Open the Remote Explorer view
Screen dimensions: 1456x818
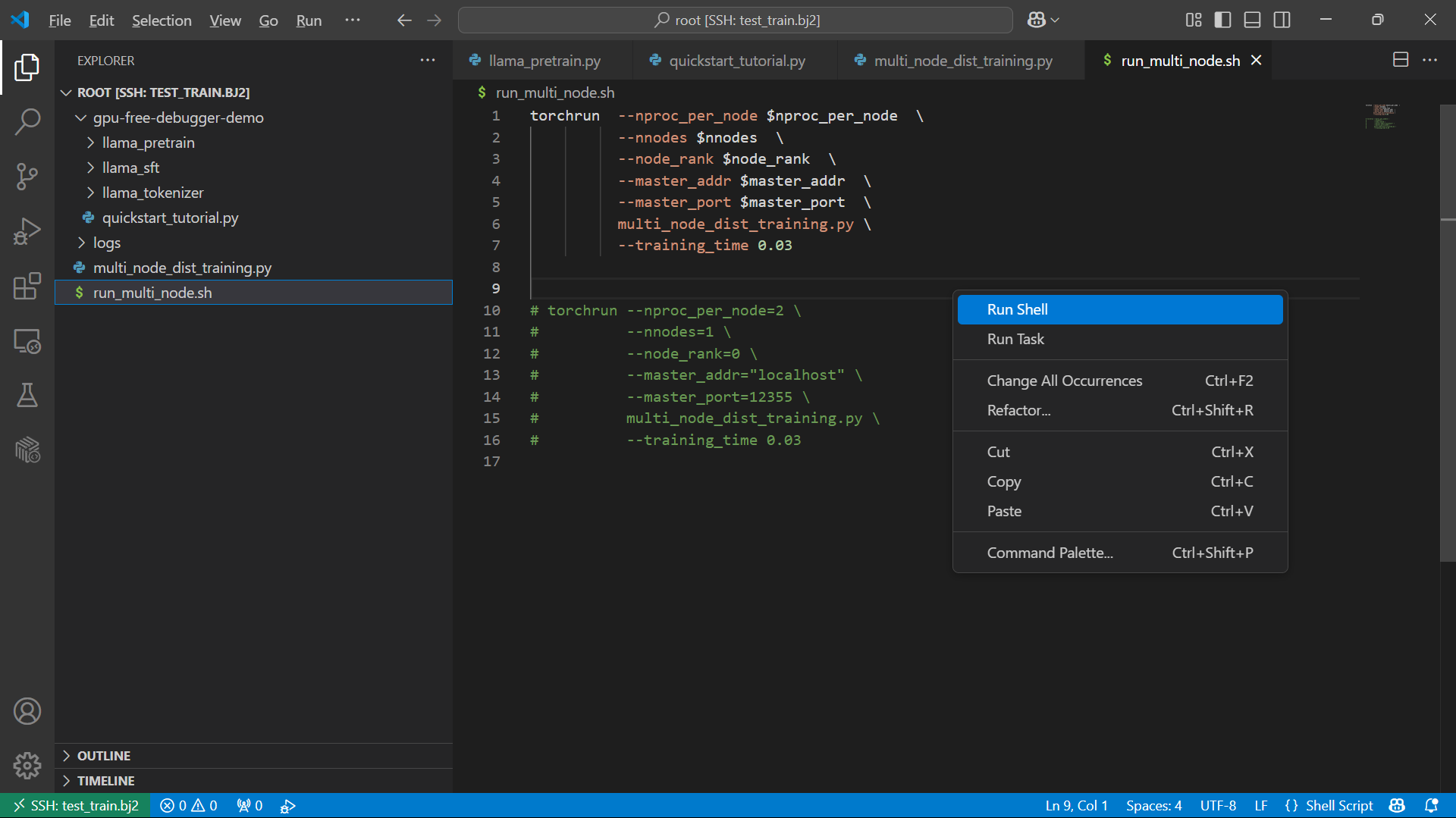click(x=27, y=341)
